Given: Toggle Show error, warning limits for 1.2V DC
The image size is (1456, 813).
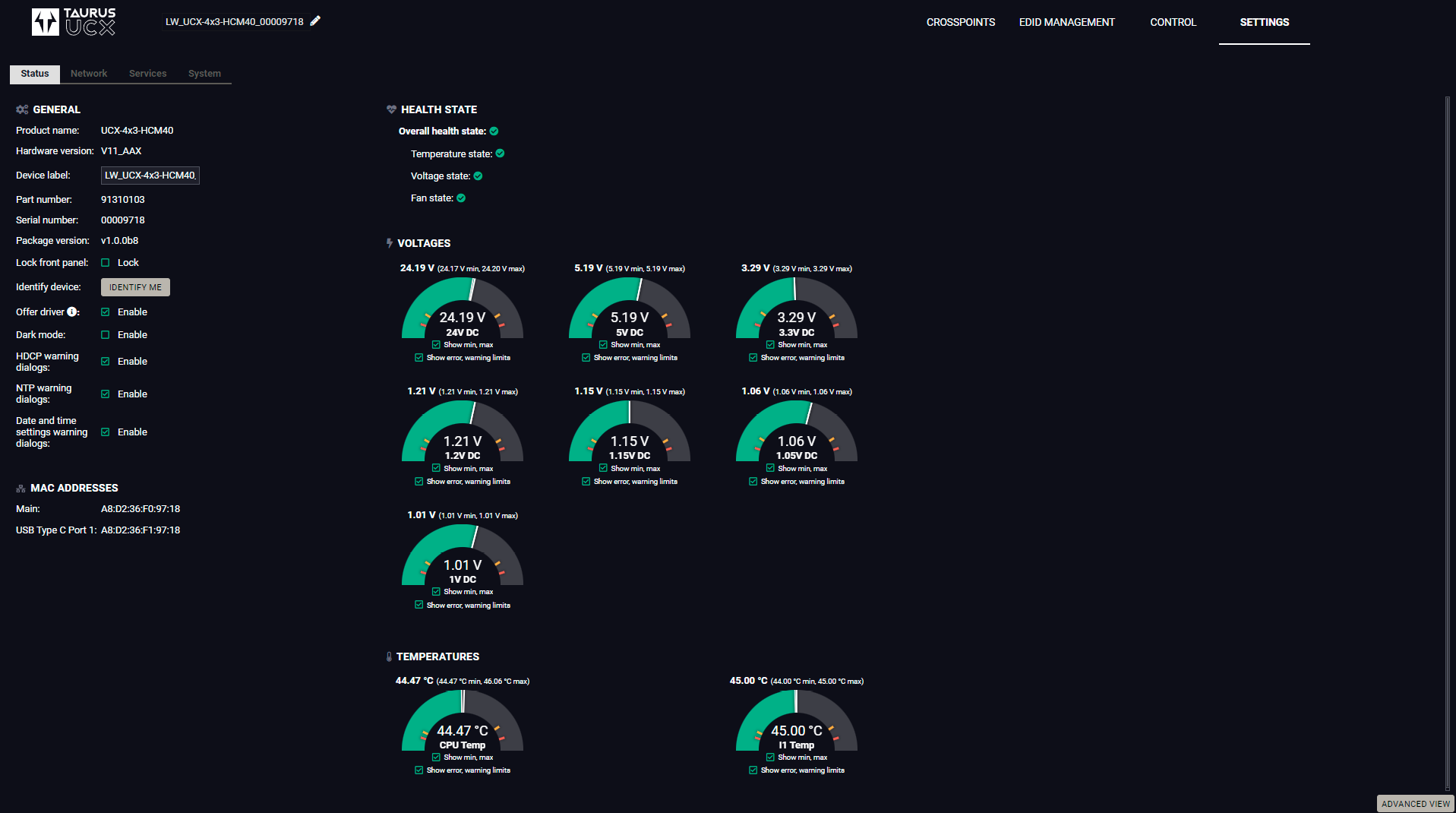Looking at the screenshot, I should (419, 482).
